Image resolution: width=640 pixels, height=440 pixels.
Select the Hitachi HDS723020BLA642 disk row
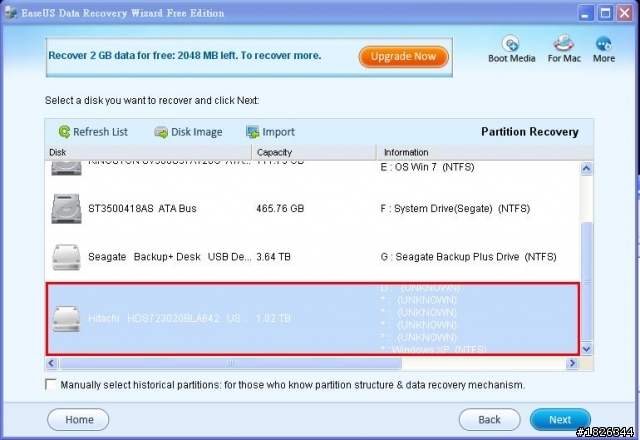pos(312,319)
